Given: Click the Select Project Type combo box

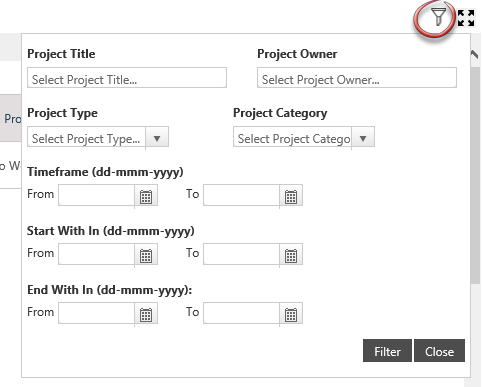Looking at the screenshot, I should 98,137.
